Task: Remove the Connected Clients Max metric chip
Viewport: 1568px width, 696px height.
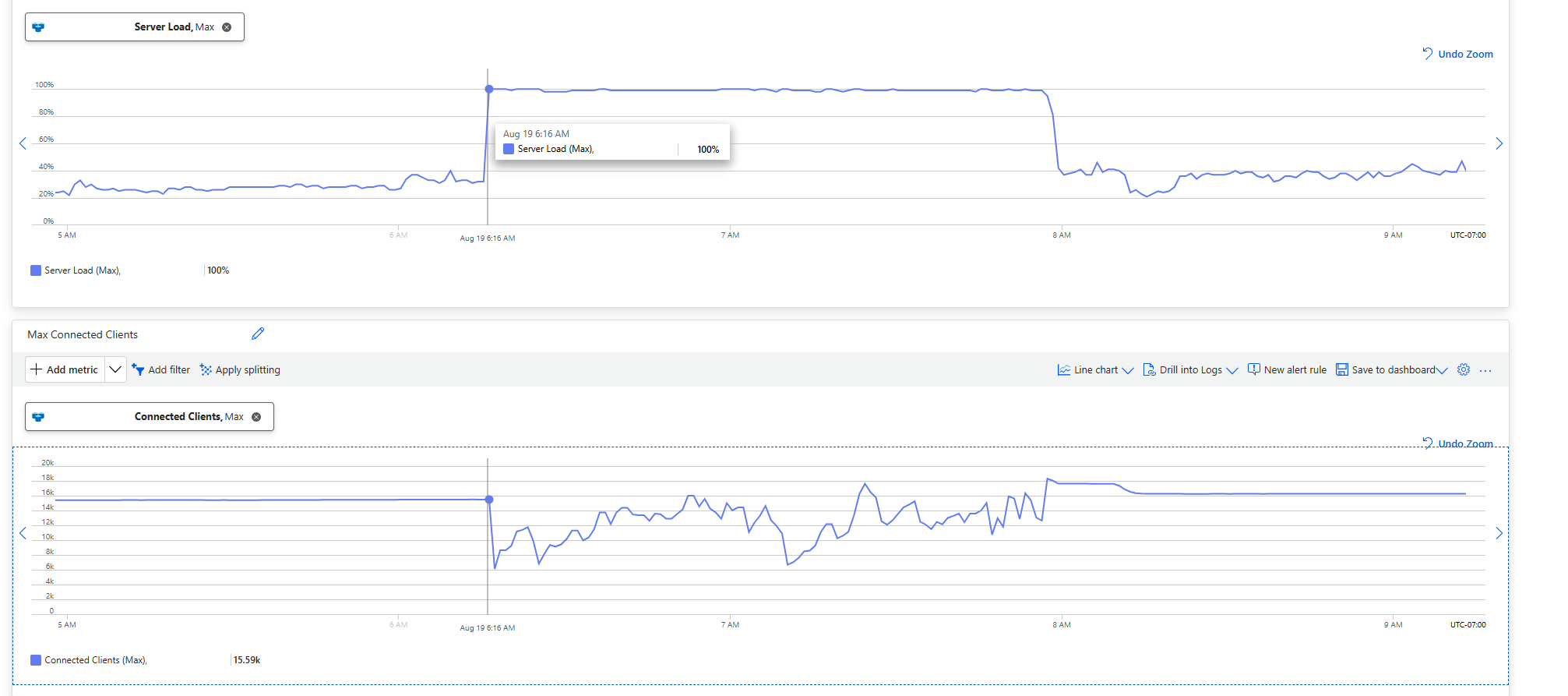Action: [x=256, y=417]
